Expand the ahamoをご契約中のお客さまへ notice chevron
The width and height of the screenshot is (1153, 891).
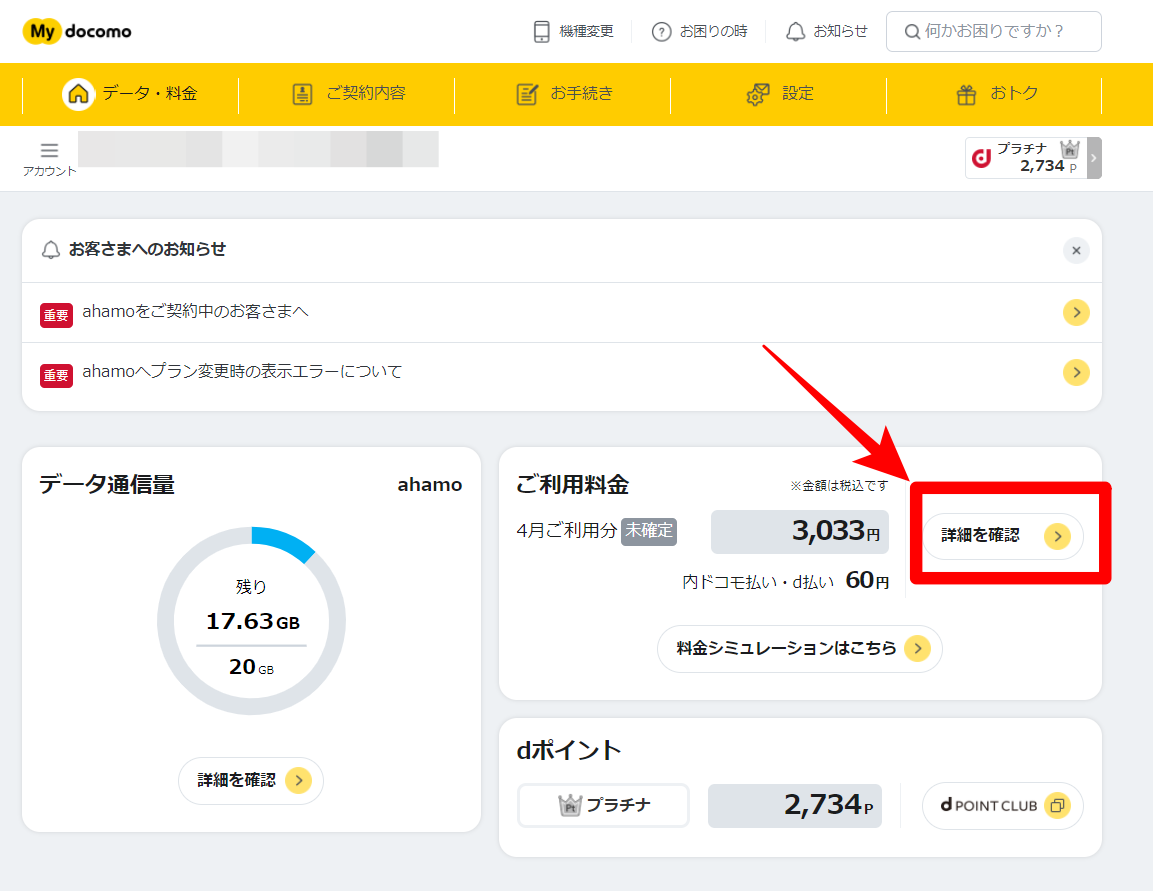pos(1076,312)
